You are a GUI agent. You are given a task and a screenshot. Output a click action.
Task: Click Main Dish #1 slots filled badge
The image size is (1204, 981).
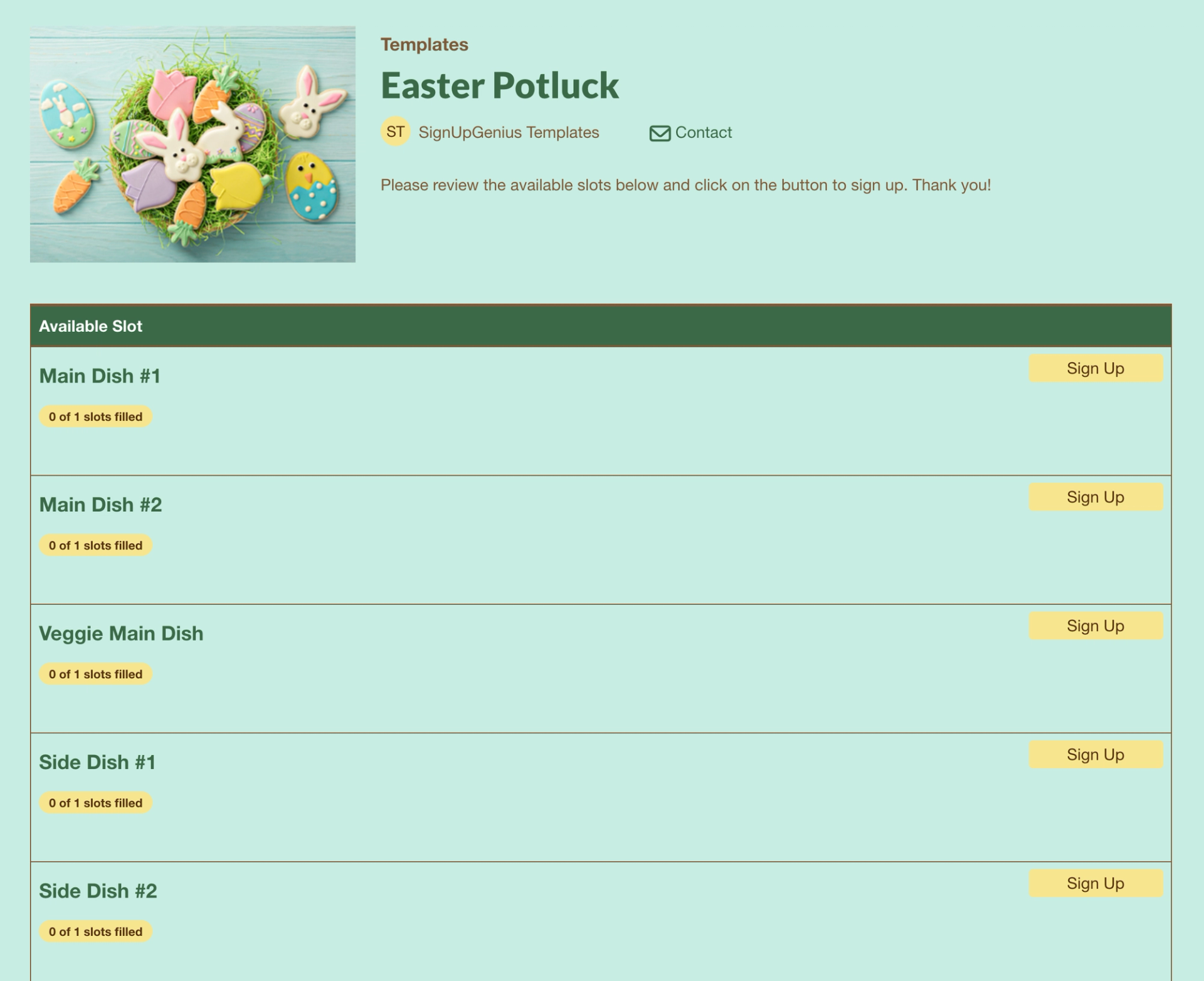pyautogui.click(x=96, y=416)
